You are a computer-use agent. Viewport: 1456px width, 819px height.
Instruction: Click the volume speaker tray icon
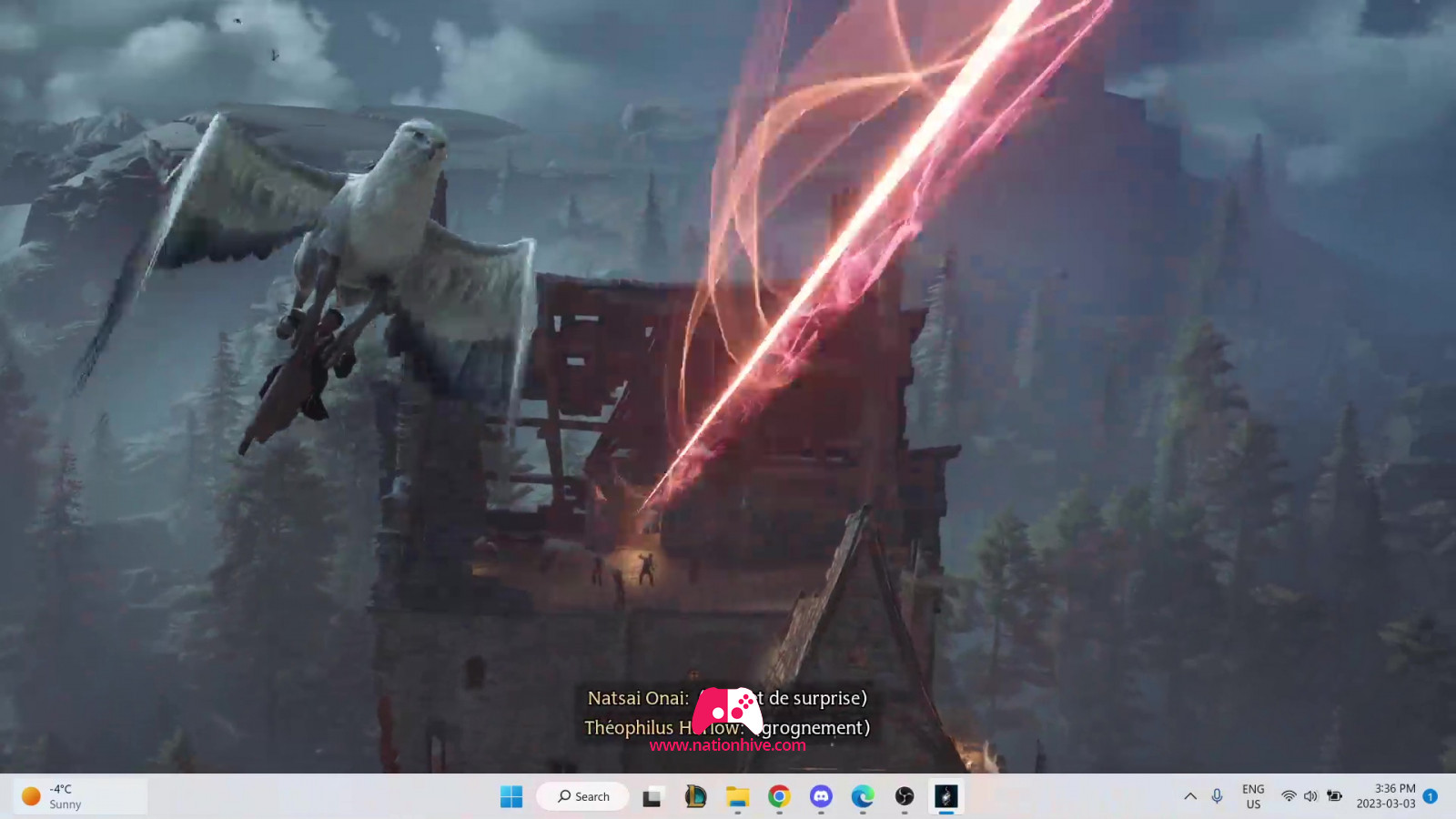tap(1310, 796)
